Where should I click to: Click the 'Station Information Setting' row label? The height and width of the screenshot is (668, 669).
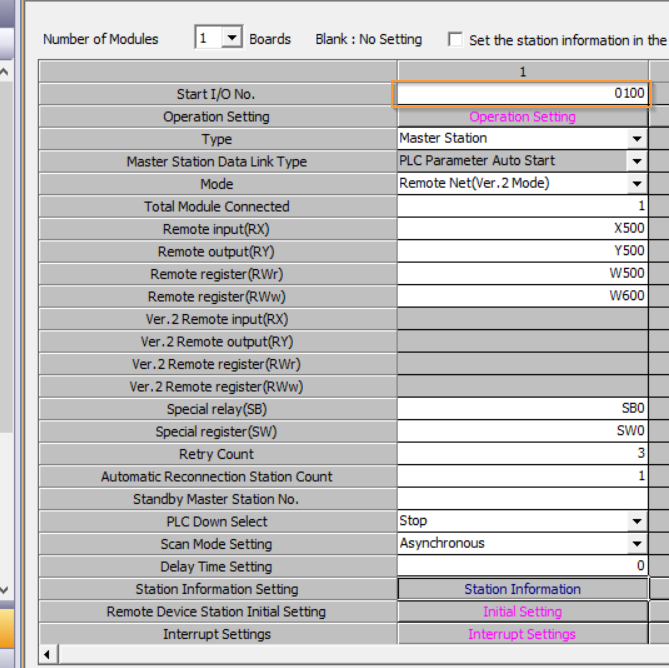click(x=217, y=590)
